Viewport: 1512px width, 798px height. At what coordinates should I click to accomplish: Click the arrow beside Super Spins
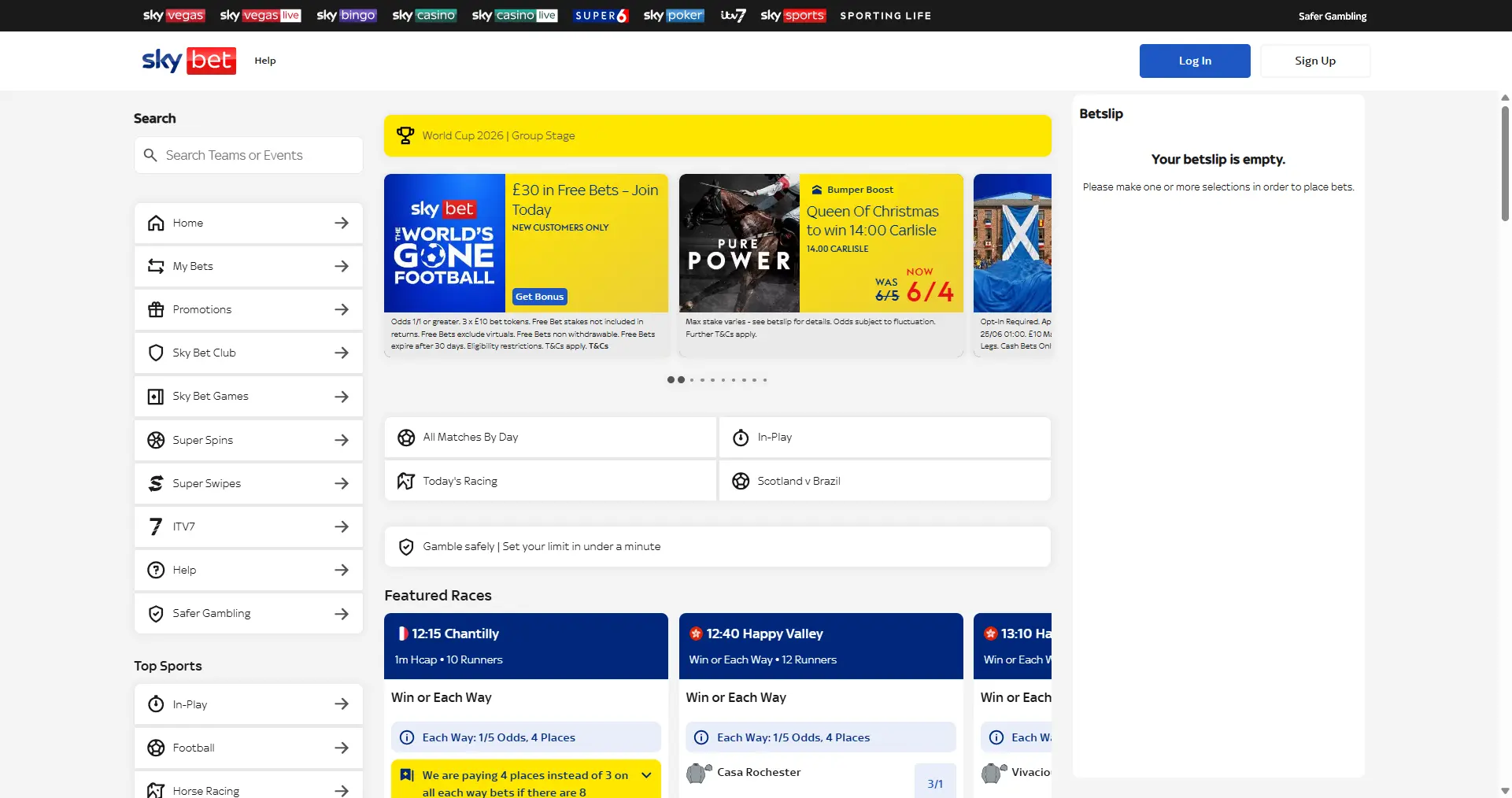pyautogui.click(x=342, y=440)
